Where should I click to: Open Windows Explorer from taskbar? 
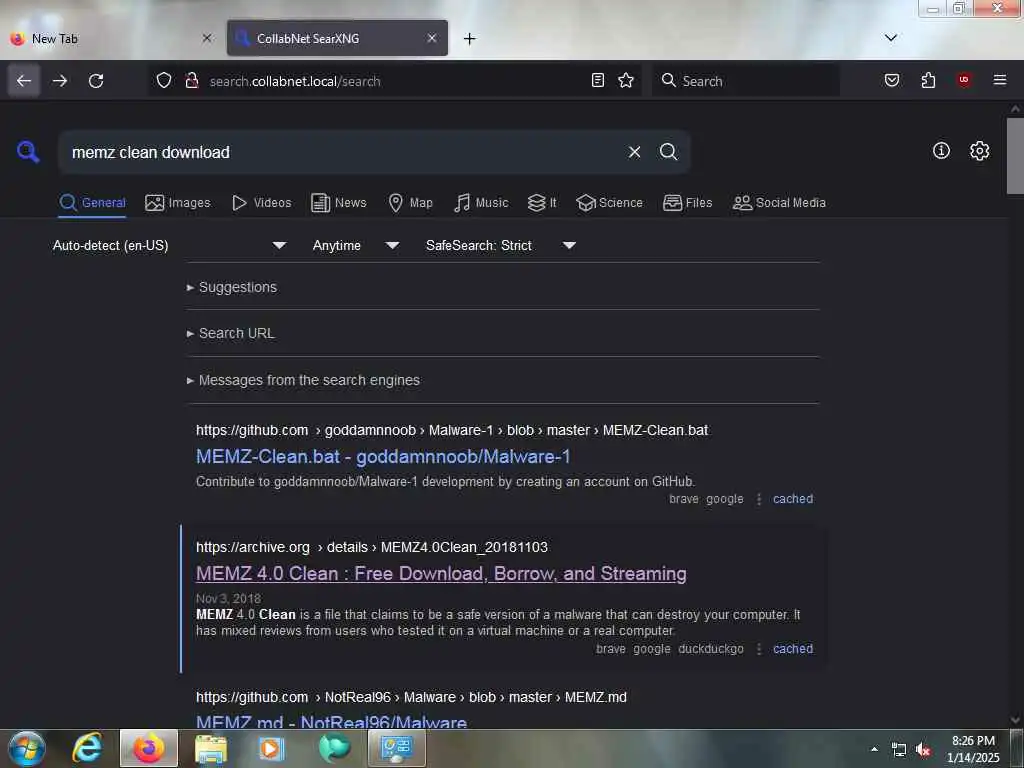click(210, 748)
